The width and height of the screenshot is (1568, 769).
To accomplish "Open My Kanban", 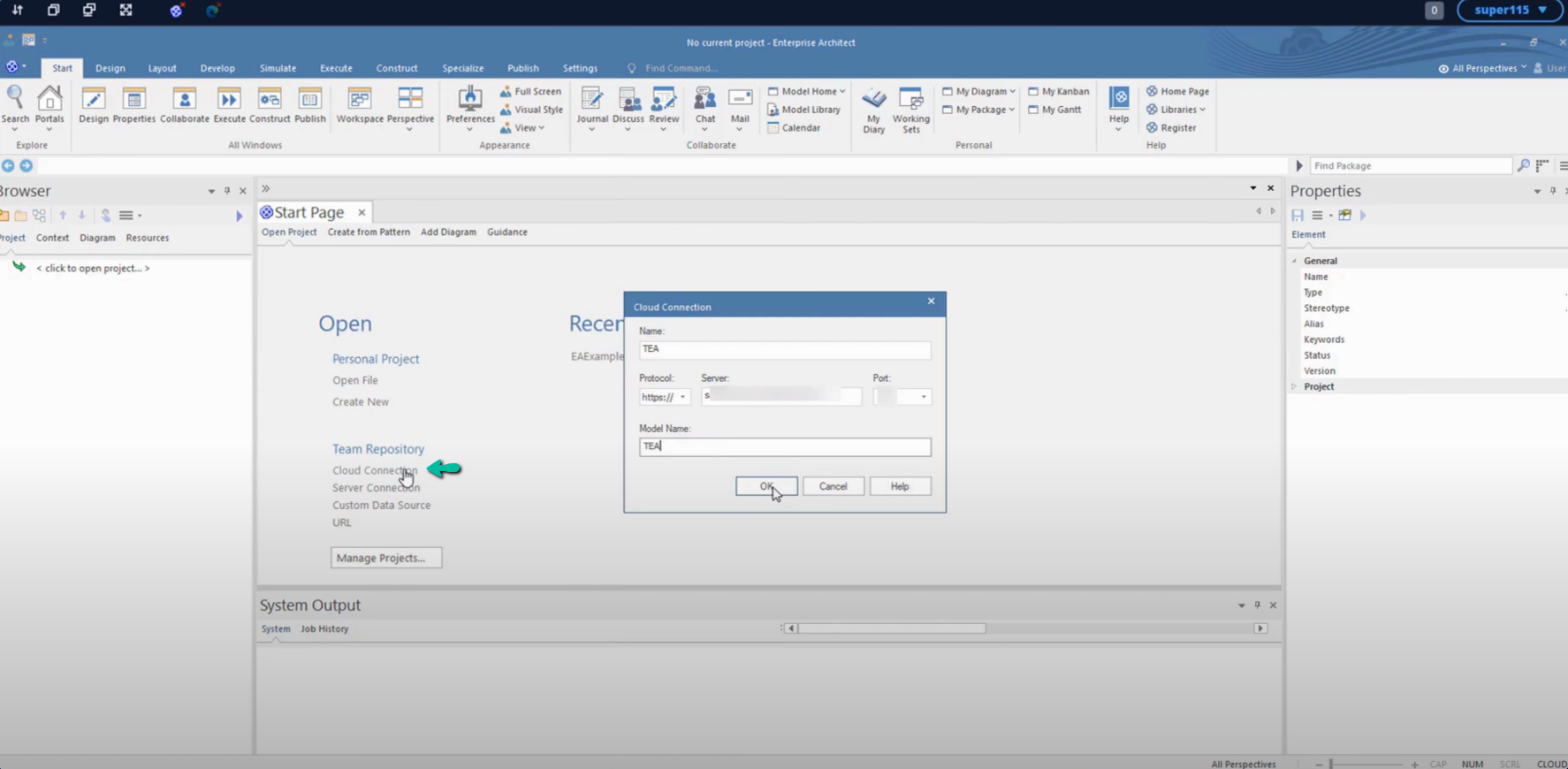I will [1058, 91].
